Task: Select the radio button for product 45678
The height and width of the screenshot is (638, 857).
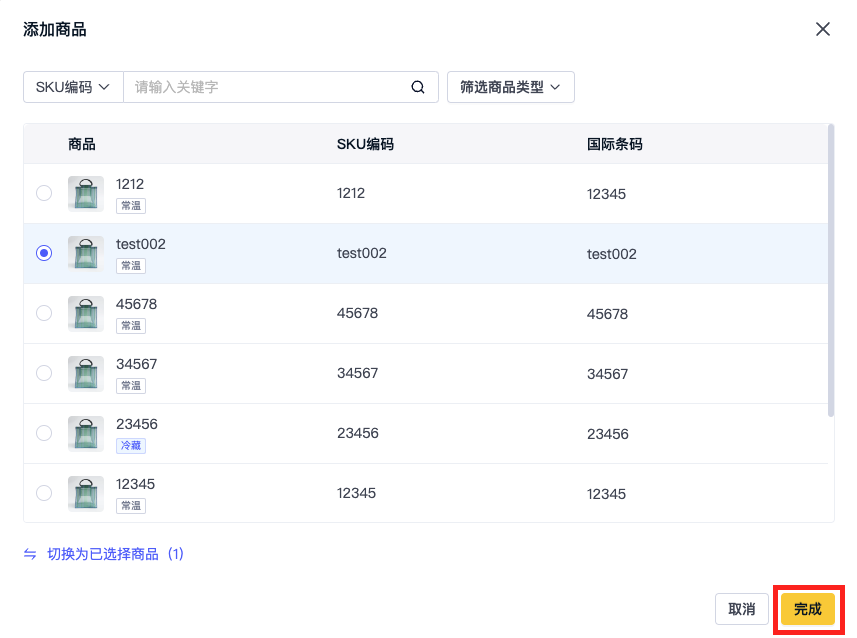Action: 44,313
